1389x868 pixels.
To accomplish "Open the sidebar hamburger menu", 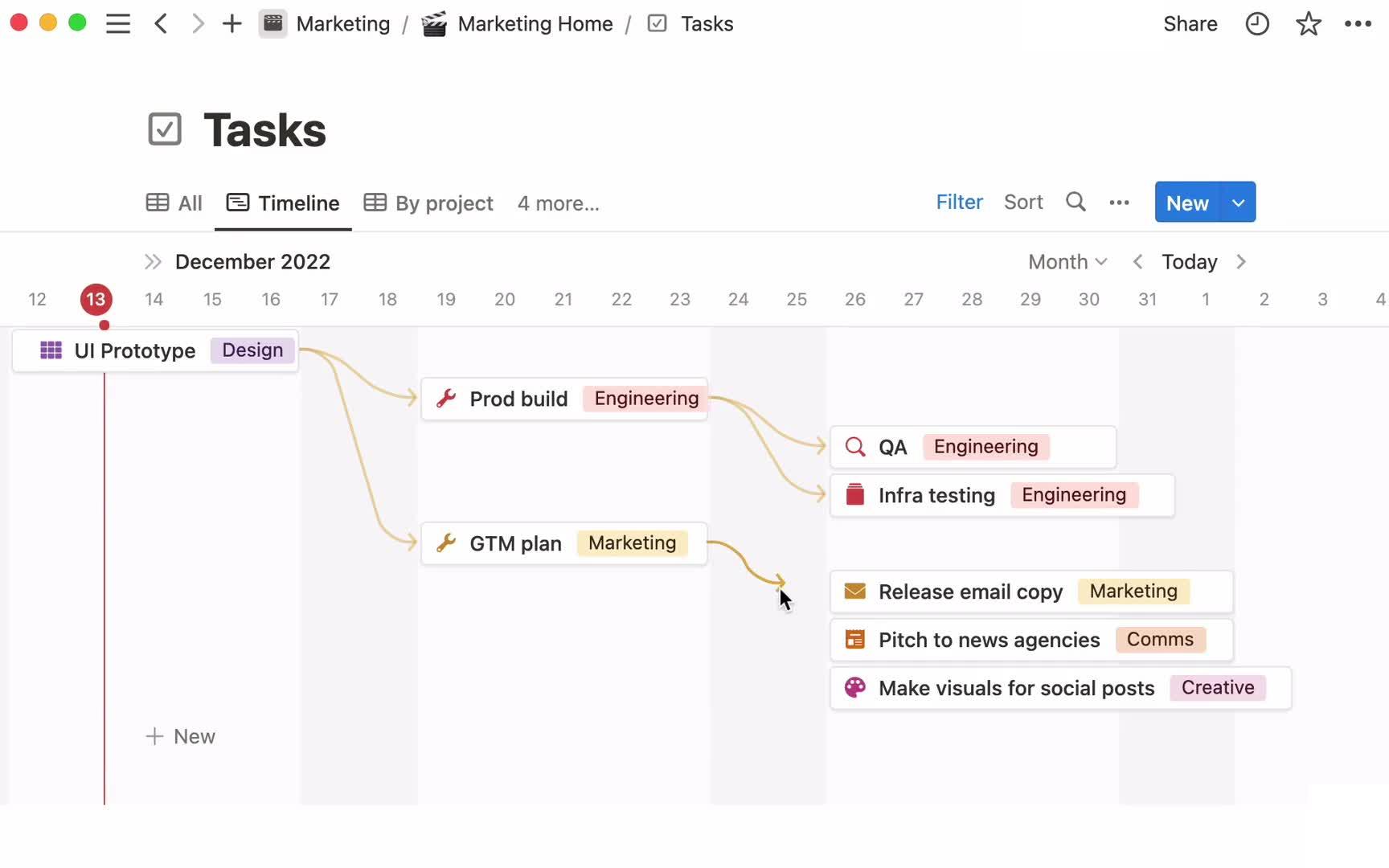I will pos(118,24).
